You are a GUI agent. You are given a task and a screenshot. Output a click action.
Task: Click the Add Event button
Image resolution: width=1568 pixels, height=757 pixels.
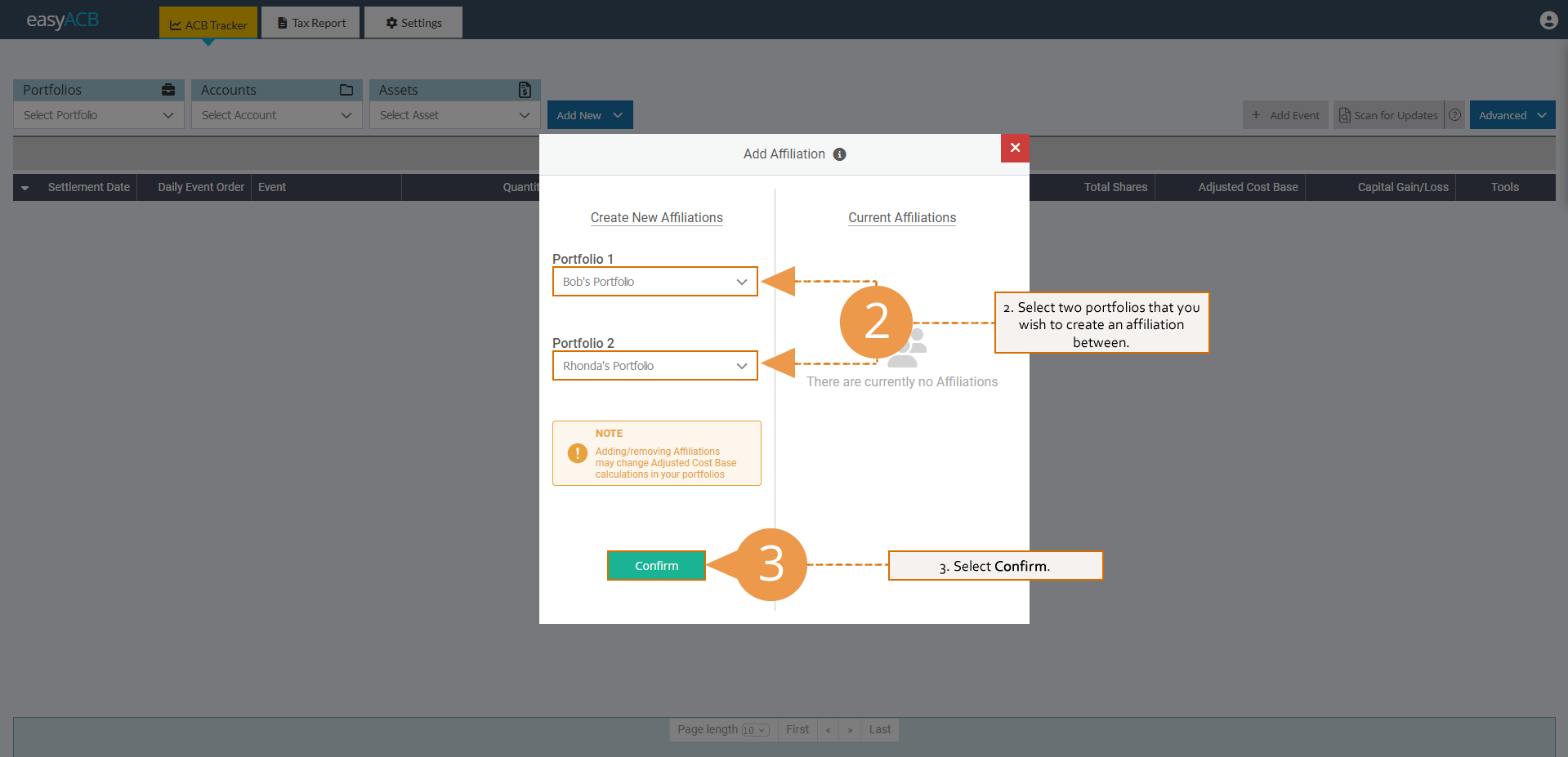(x=1285, y=115)
